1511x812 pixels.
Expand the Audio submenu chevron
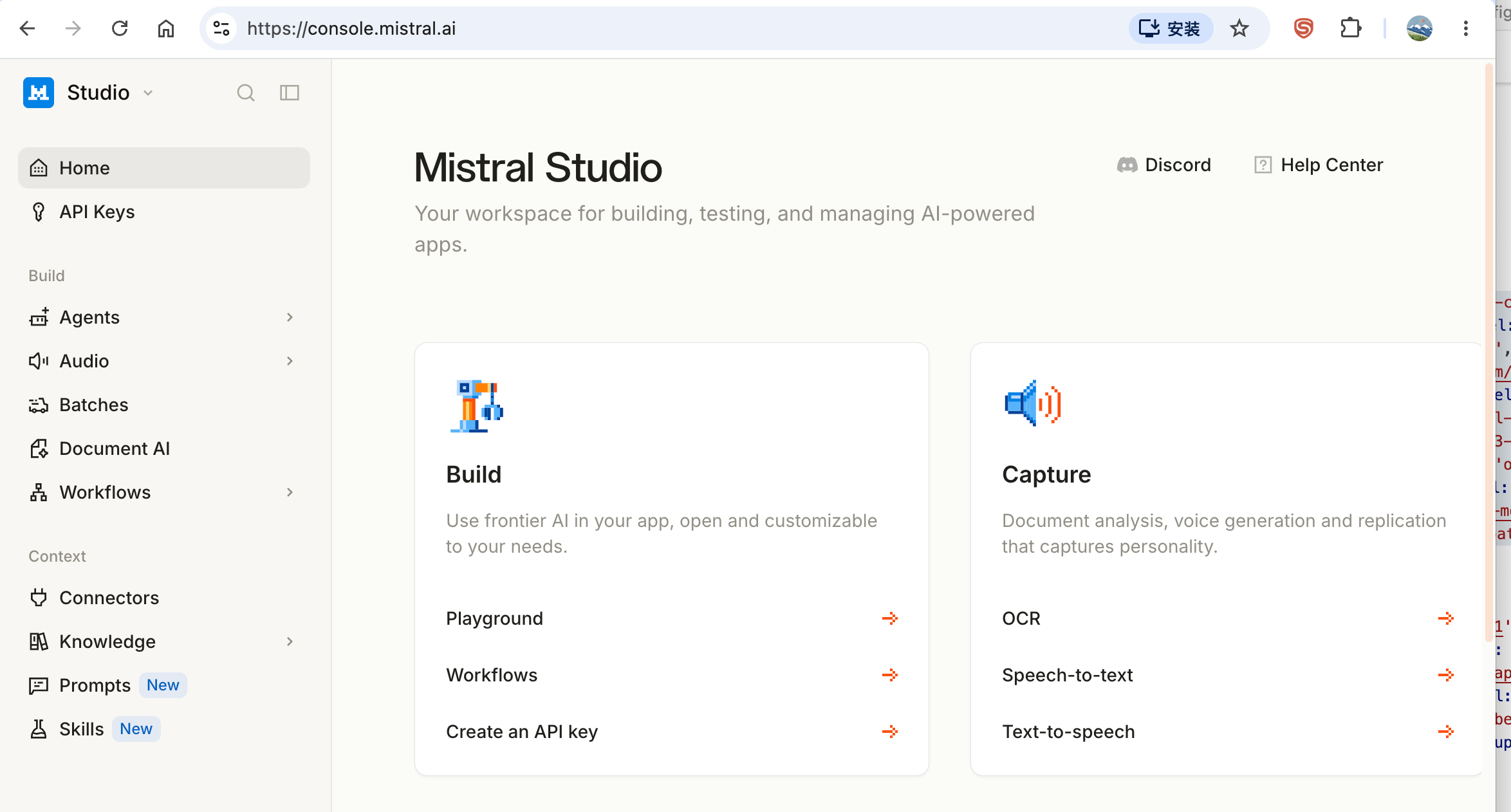point(290,361)
